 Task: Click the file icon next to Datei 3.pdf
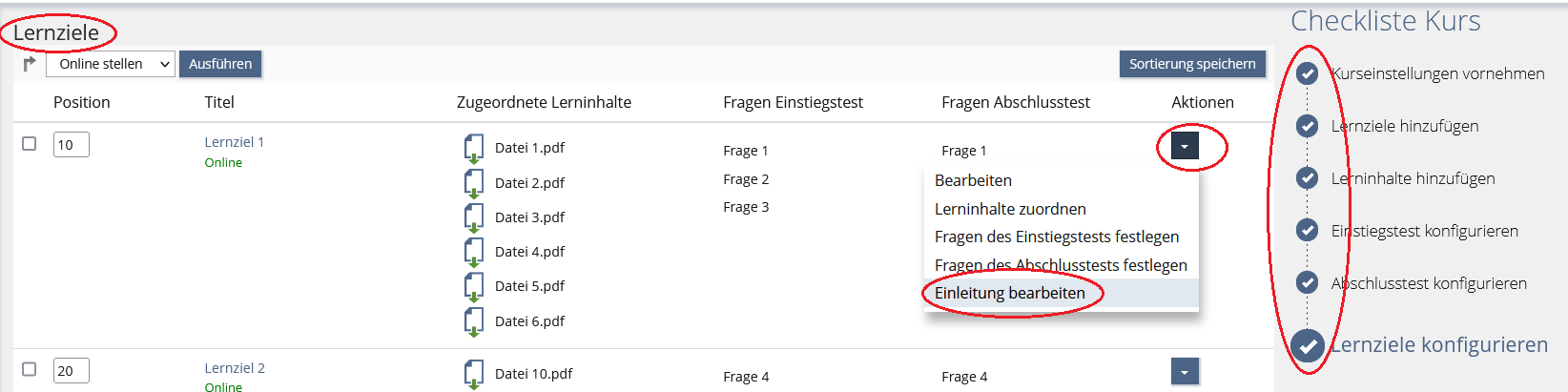coord(473,217)
